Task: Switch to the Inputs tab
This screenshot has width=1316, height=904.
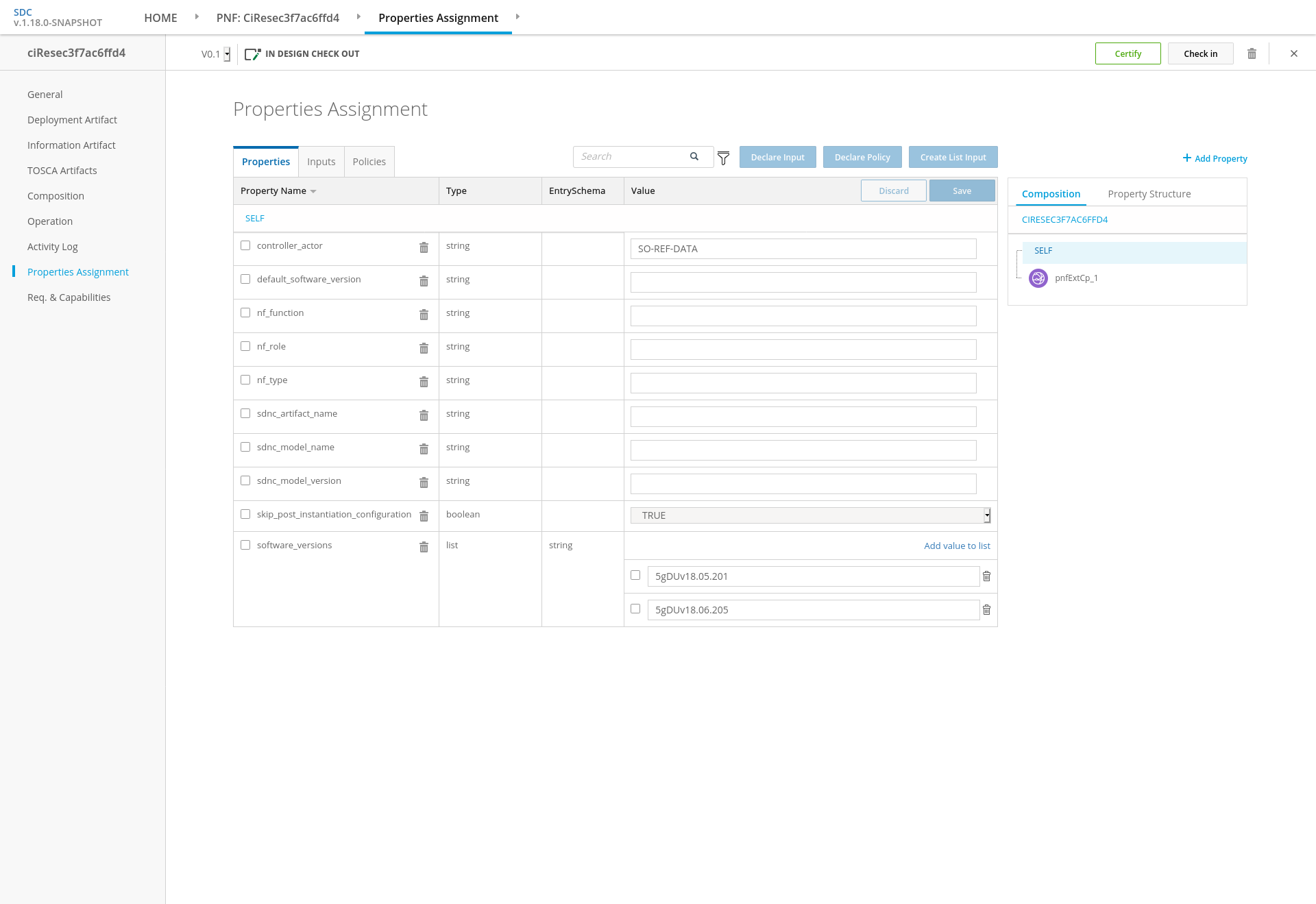Action: (x=321, y=162)
